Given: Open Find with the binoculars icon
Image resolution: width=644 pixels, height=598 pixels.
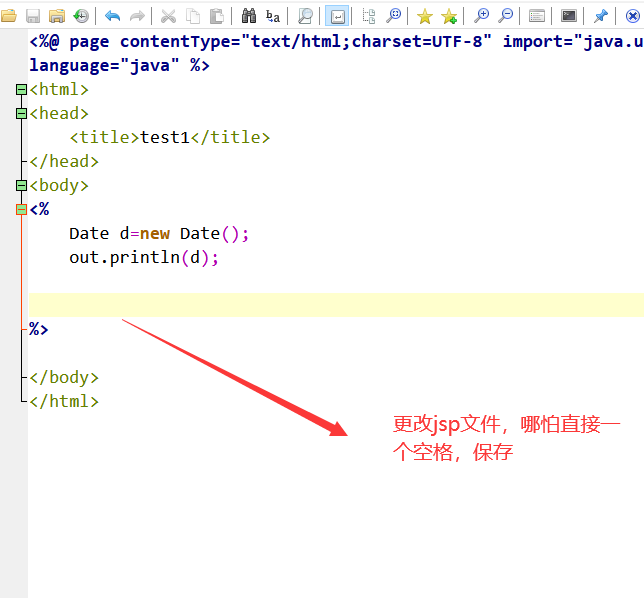Looking at the screenshot, I should tap(248, 16).
